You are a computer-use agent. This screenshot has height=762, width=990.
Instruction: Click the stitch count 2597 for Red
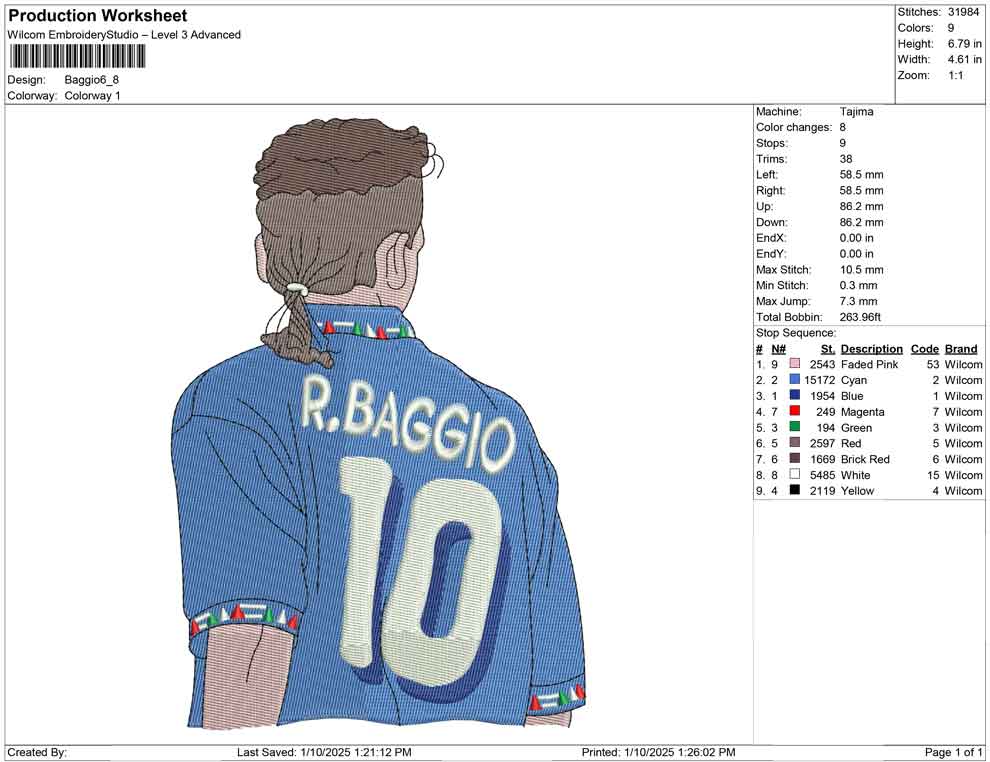tap(823, 443)
